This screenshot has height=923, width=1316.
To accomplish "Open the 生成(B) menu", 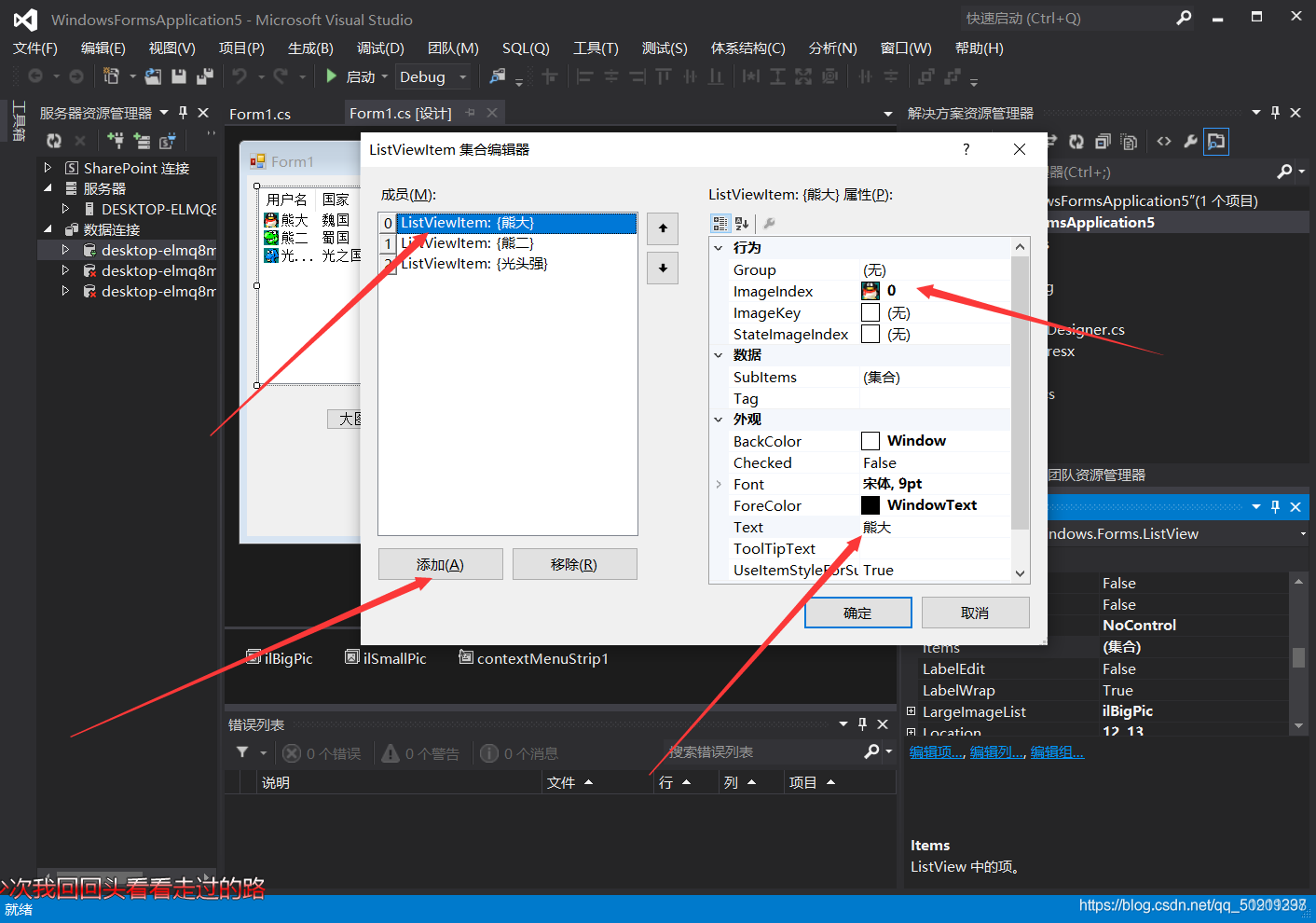I will coord(310,48).
